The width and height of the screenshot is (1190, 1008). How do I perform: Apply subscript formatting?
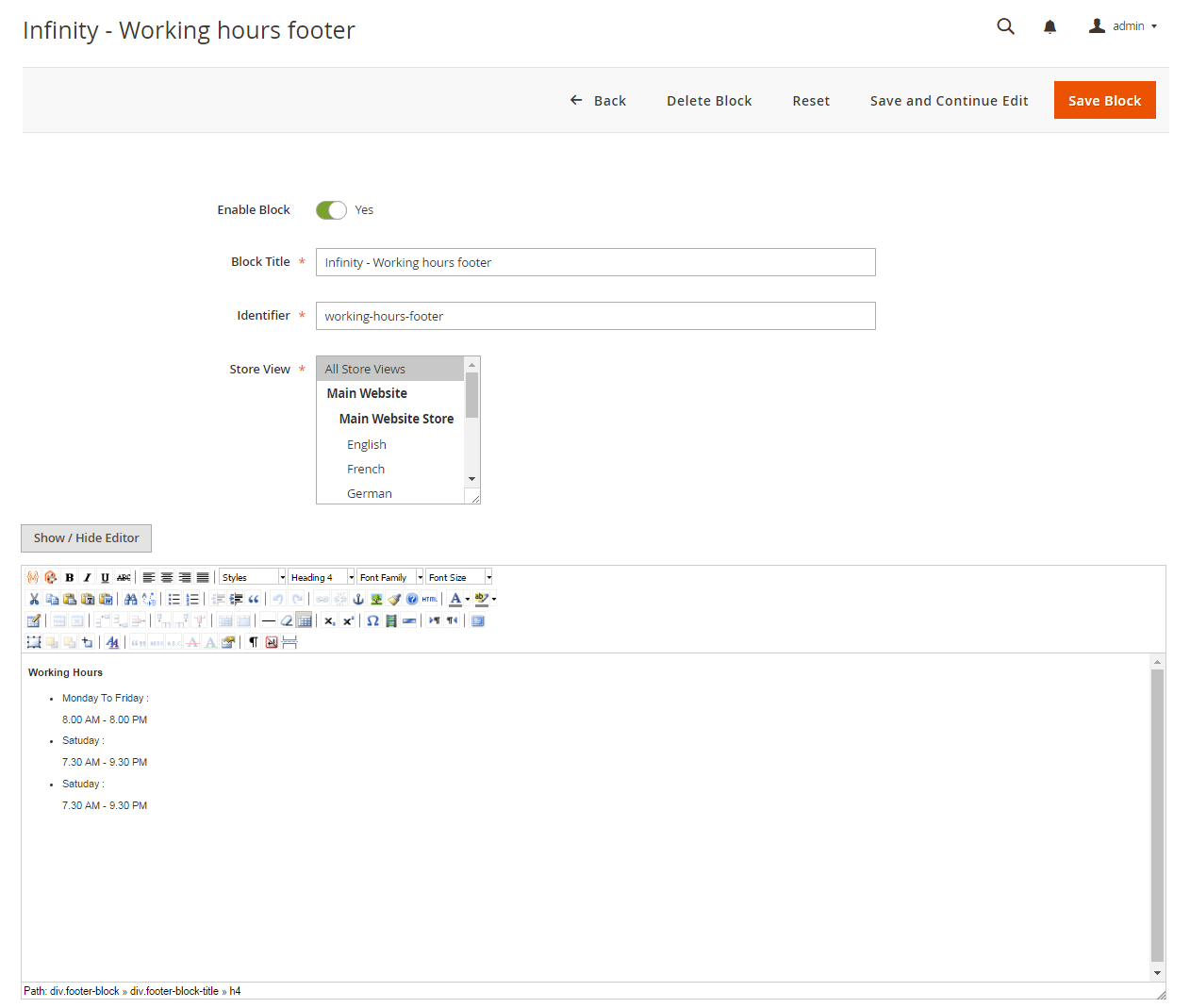[328, 620]
